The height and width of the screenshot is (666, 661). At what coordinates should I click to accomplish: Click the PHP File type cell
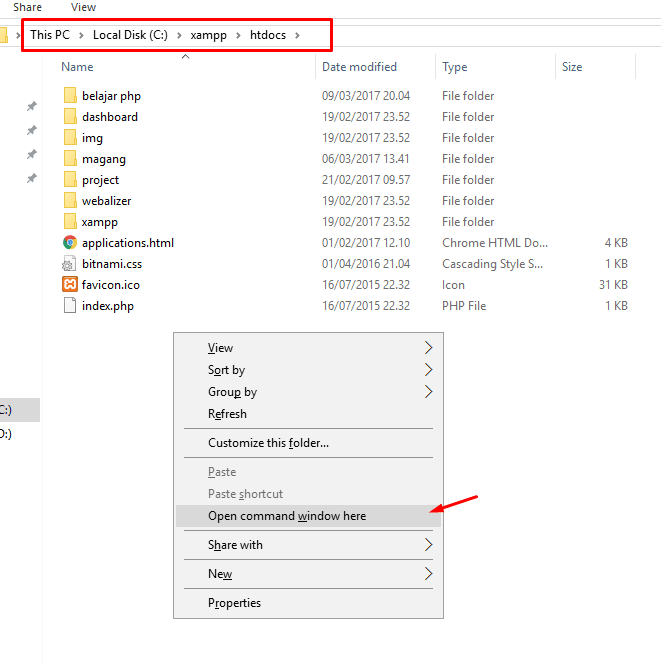point(464,306)
